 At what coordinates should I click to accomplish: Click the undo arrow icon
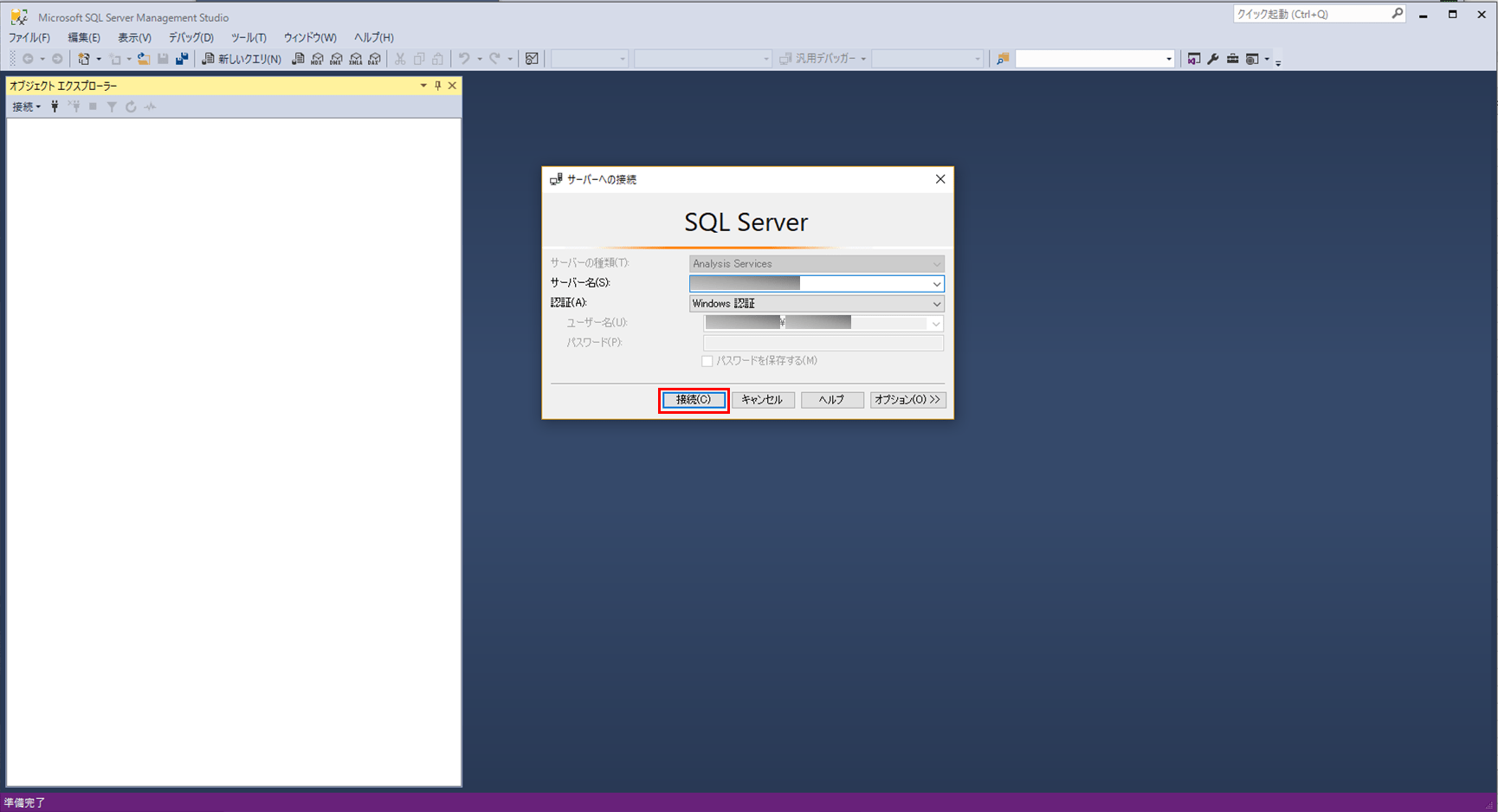click(464, 59)
